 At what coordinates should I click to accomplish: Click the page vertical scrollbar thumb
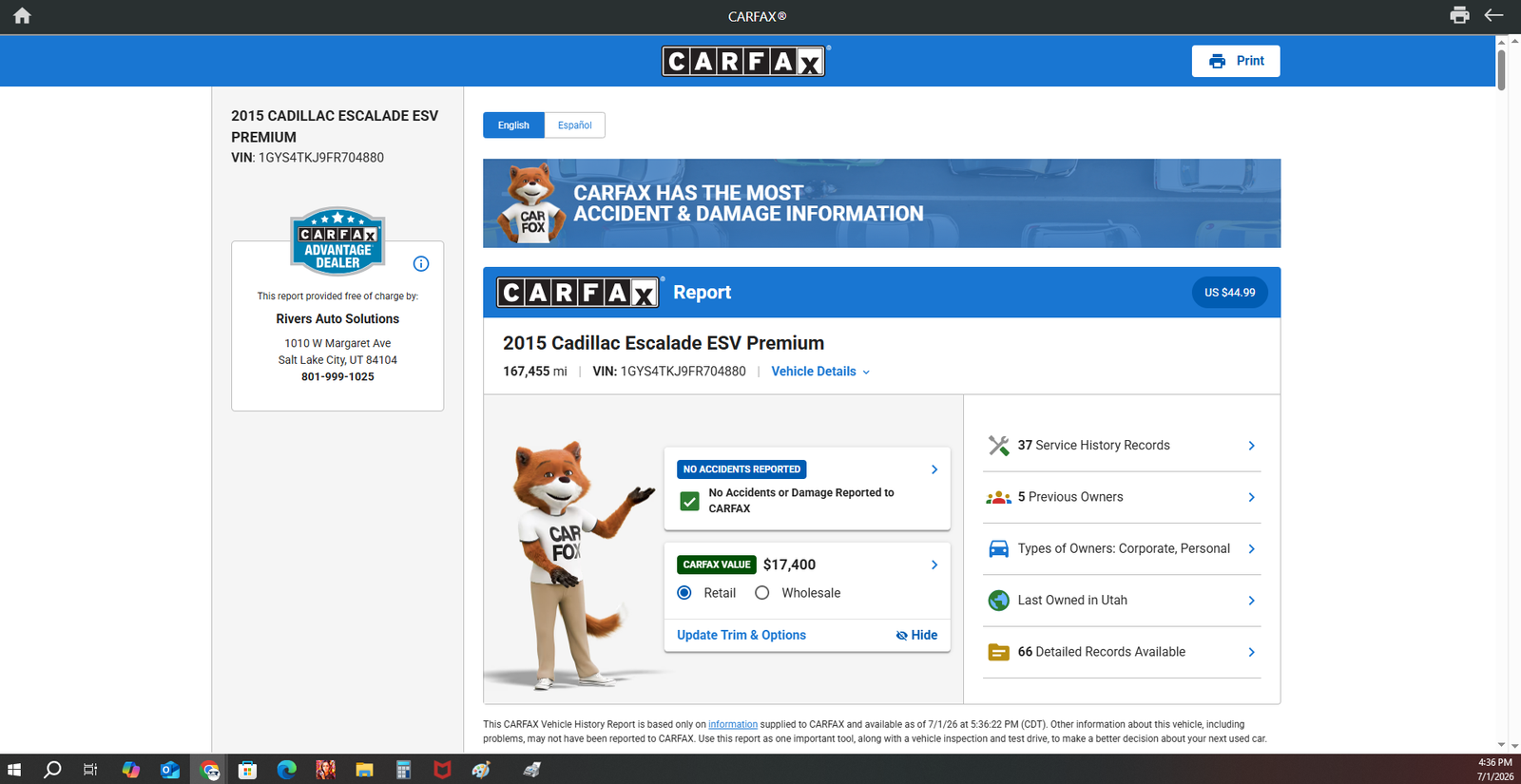point(1501,68)
